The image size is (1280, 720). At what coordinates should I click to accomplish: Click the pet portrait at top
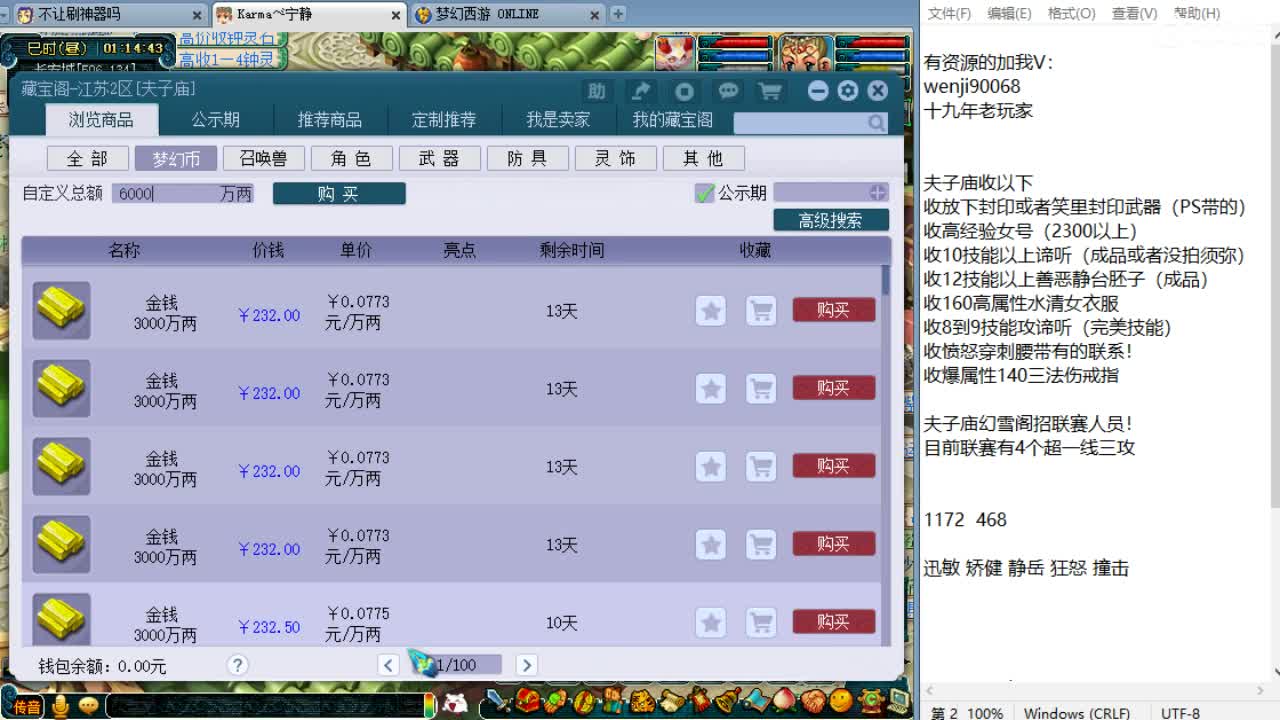[x=676, y=51]
